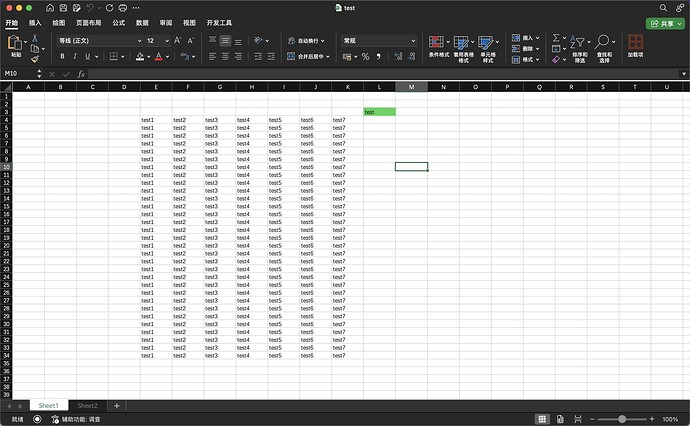Screen dimensions: 690x426
Task: Expand the merge and center dropdown
Action: coord(328,56)
